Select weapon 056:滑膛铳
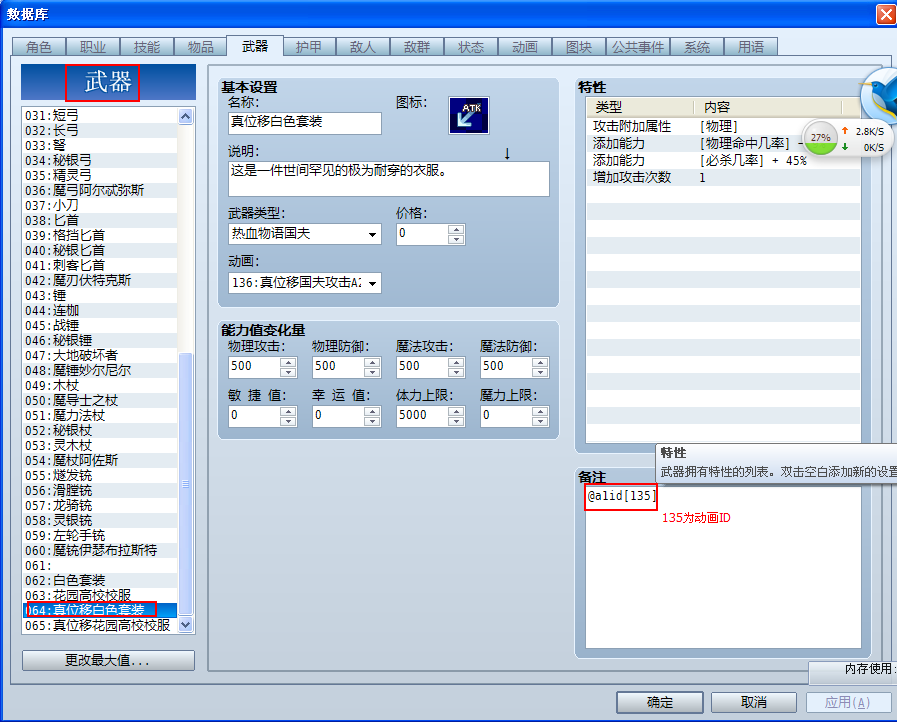 tap(100, 490)
